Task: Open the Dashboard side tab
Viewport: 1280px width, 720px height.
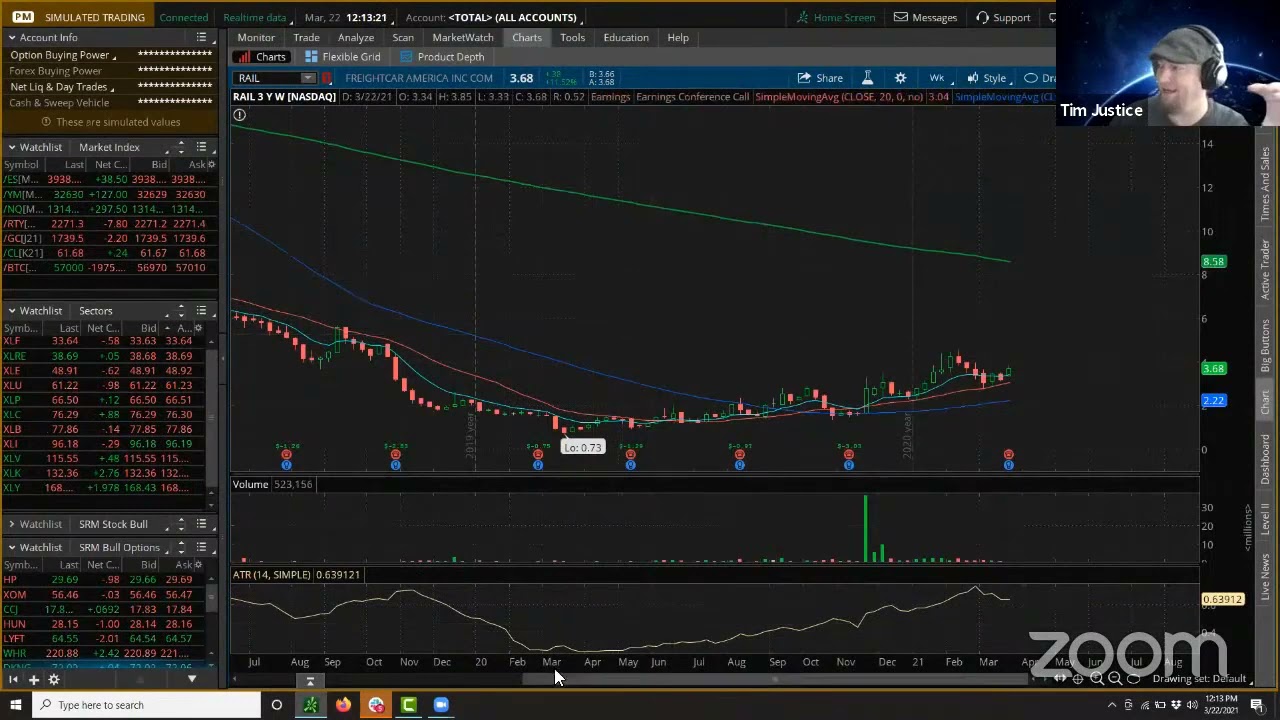Action: 1265,460
